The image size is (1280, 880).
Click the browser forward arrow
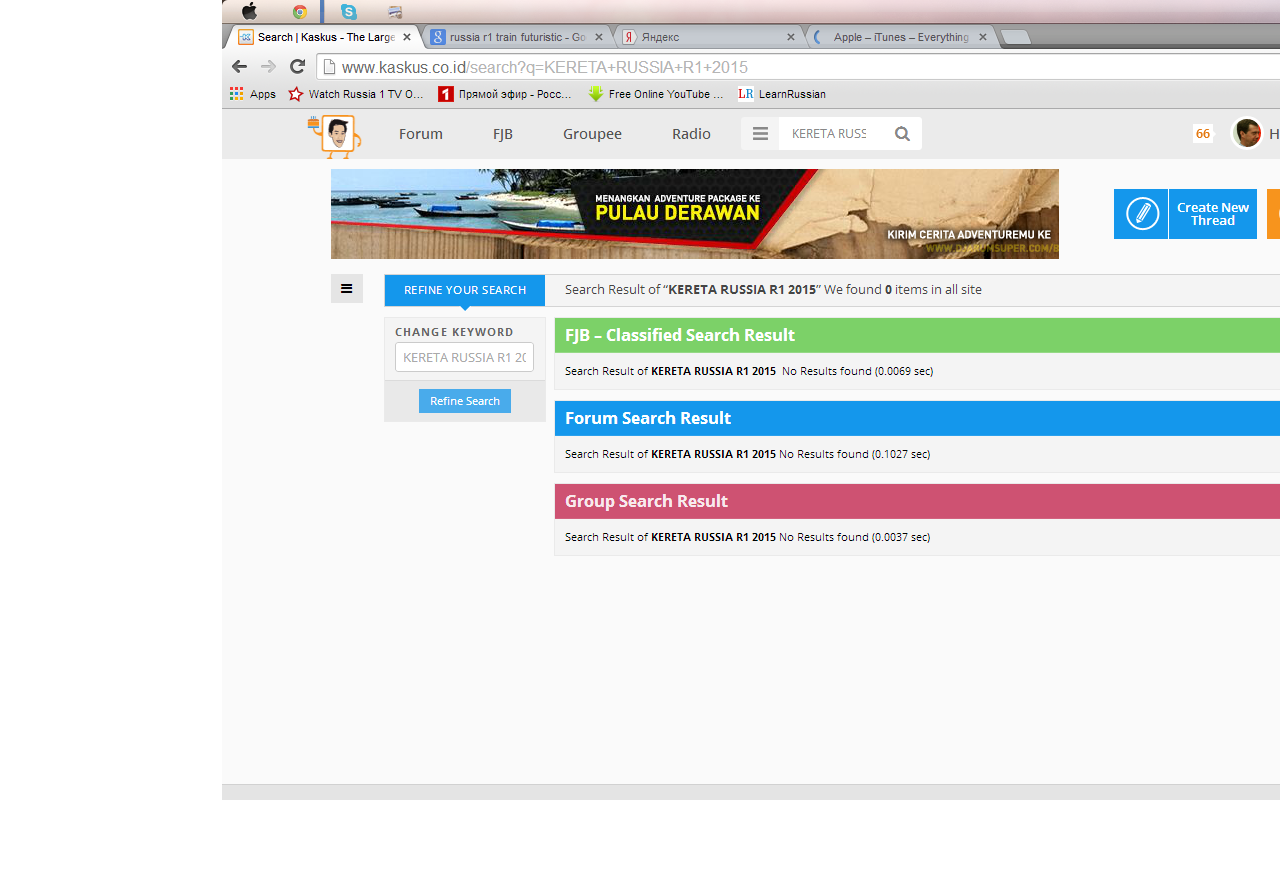268,67
